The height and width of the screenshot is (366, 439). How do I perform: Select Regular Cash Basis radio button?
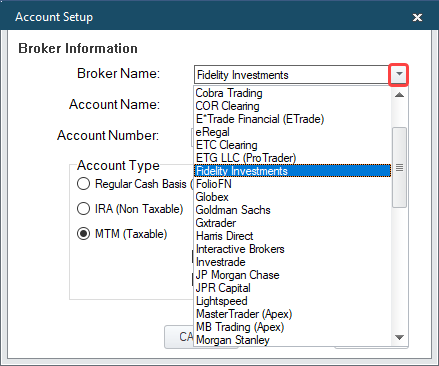[83, 184]
